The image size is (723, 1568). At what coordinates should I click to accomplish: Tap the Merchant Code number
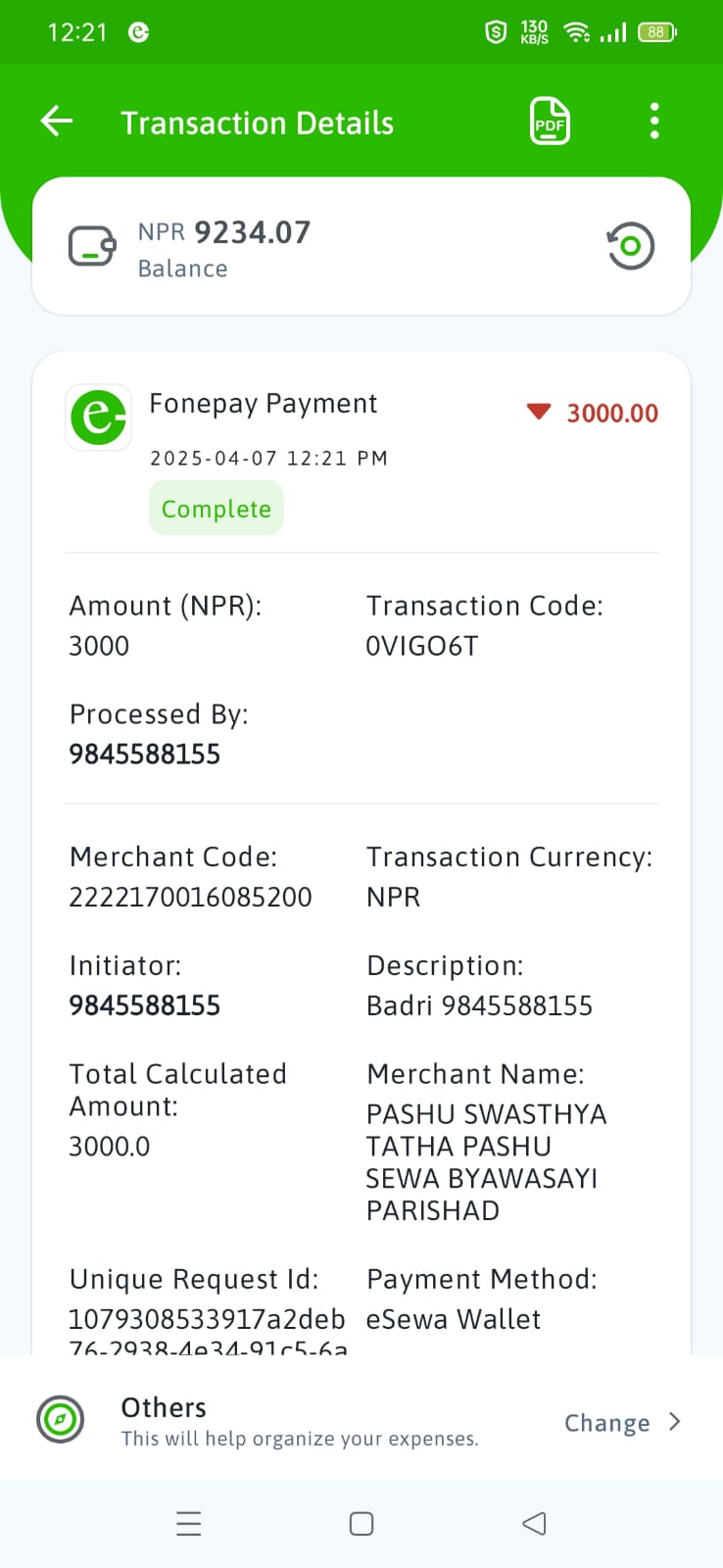[x=190, y=898]
